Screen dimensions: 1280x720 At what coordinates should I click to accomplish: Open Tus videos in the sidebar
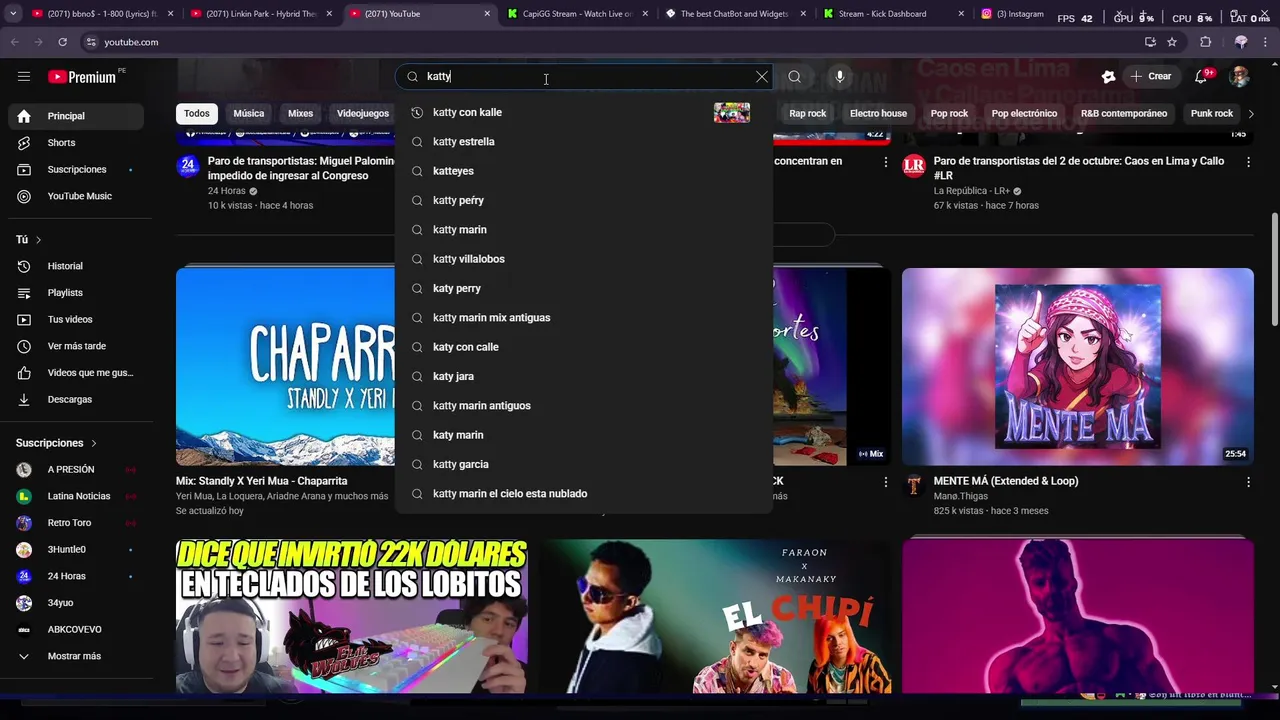77,319
